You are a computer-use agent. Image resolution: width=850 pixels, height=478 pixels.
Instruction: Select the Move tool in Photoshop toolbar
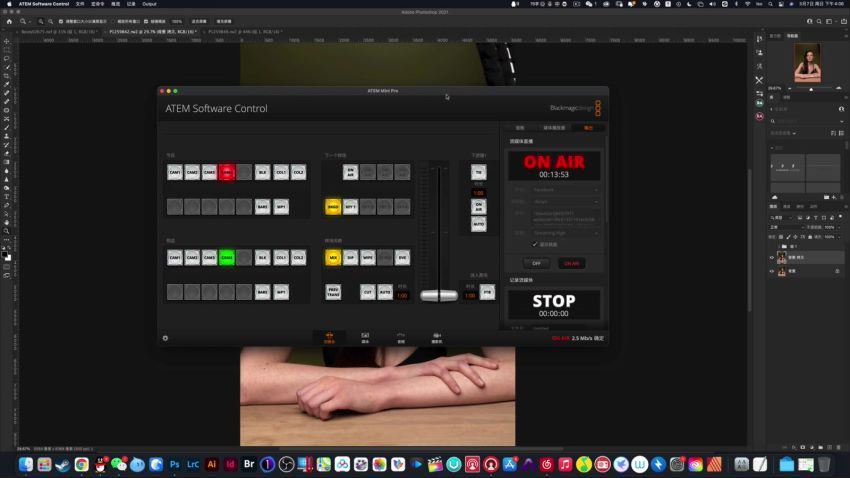(7, 41)
